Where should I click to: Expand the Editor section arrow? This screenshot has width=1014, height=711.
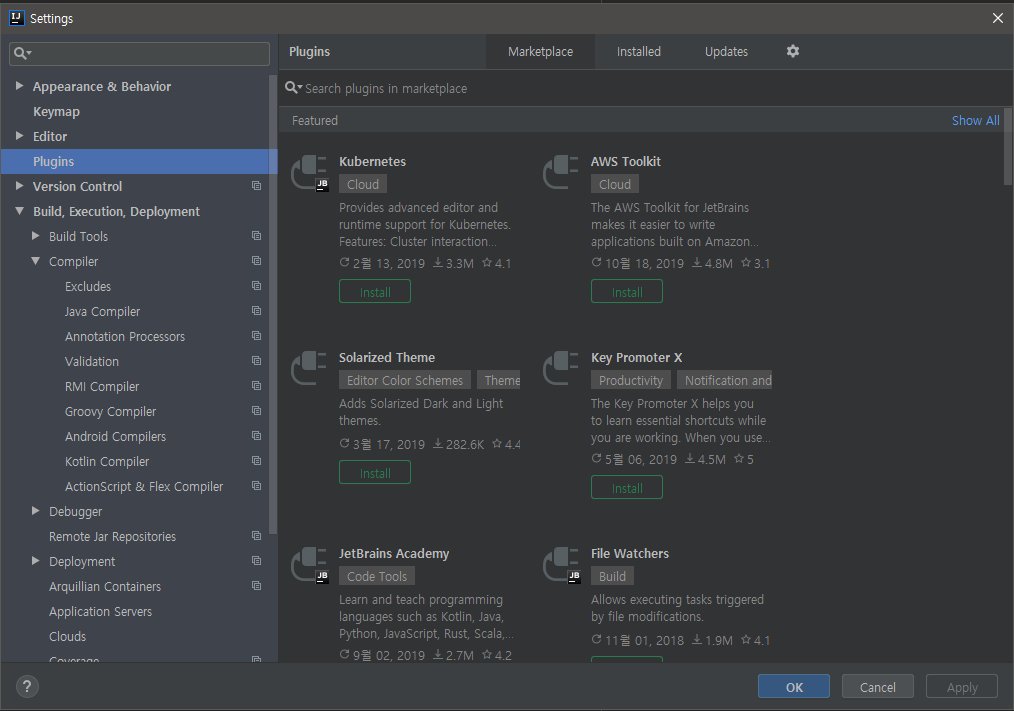[19, 136]
